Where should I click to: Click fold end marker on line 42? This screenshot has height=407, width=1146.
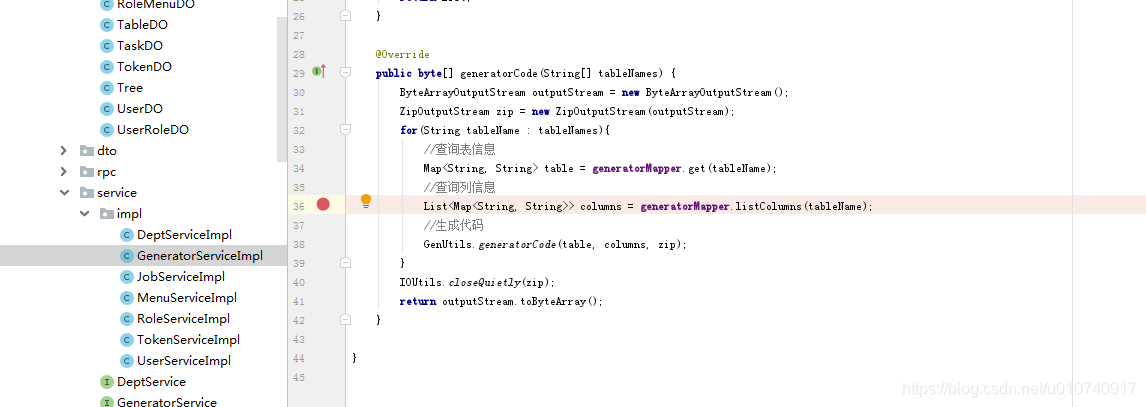coord(346,319)
